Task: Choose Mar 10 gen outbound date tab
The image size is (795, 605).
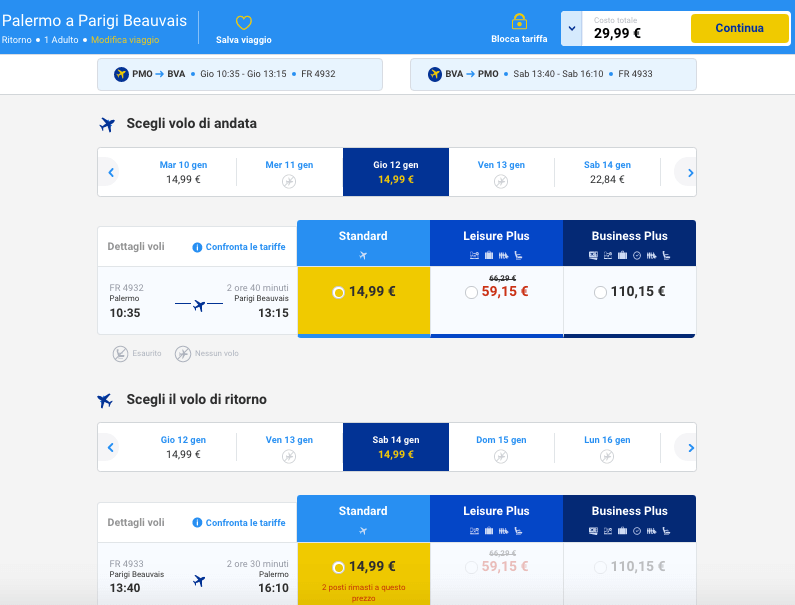Action: click(184, 172)
